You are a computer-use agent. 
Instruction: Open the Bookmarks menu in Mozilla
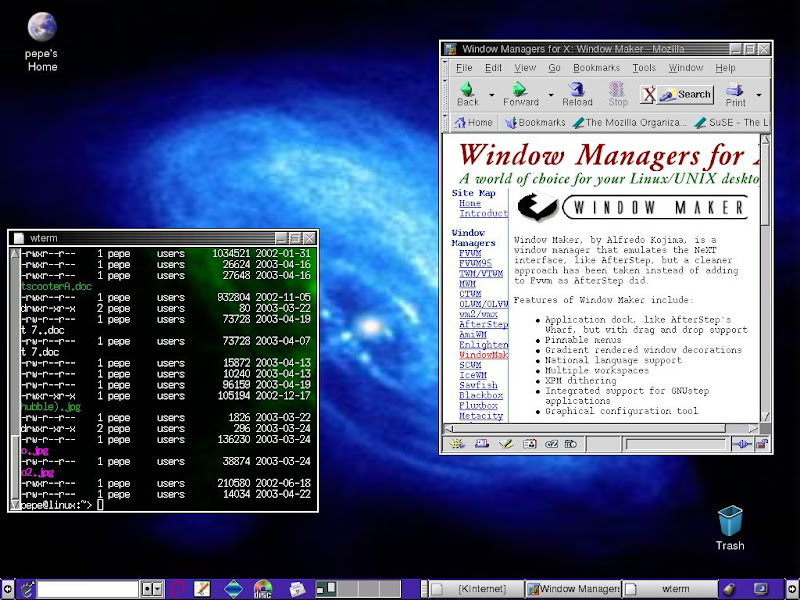[596, 68]
